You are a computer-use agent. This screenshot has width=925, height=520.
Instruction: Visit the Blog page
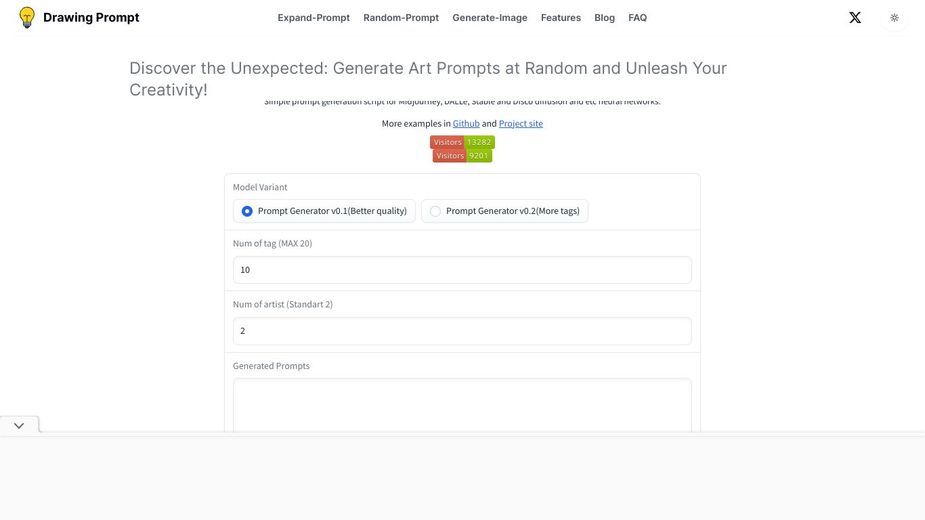click(605, 18)
